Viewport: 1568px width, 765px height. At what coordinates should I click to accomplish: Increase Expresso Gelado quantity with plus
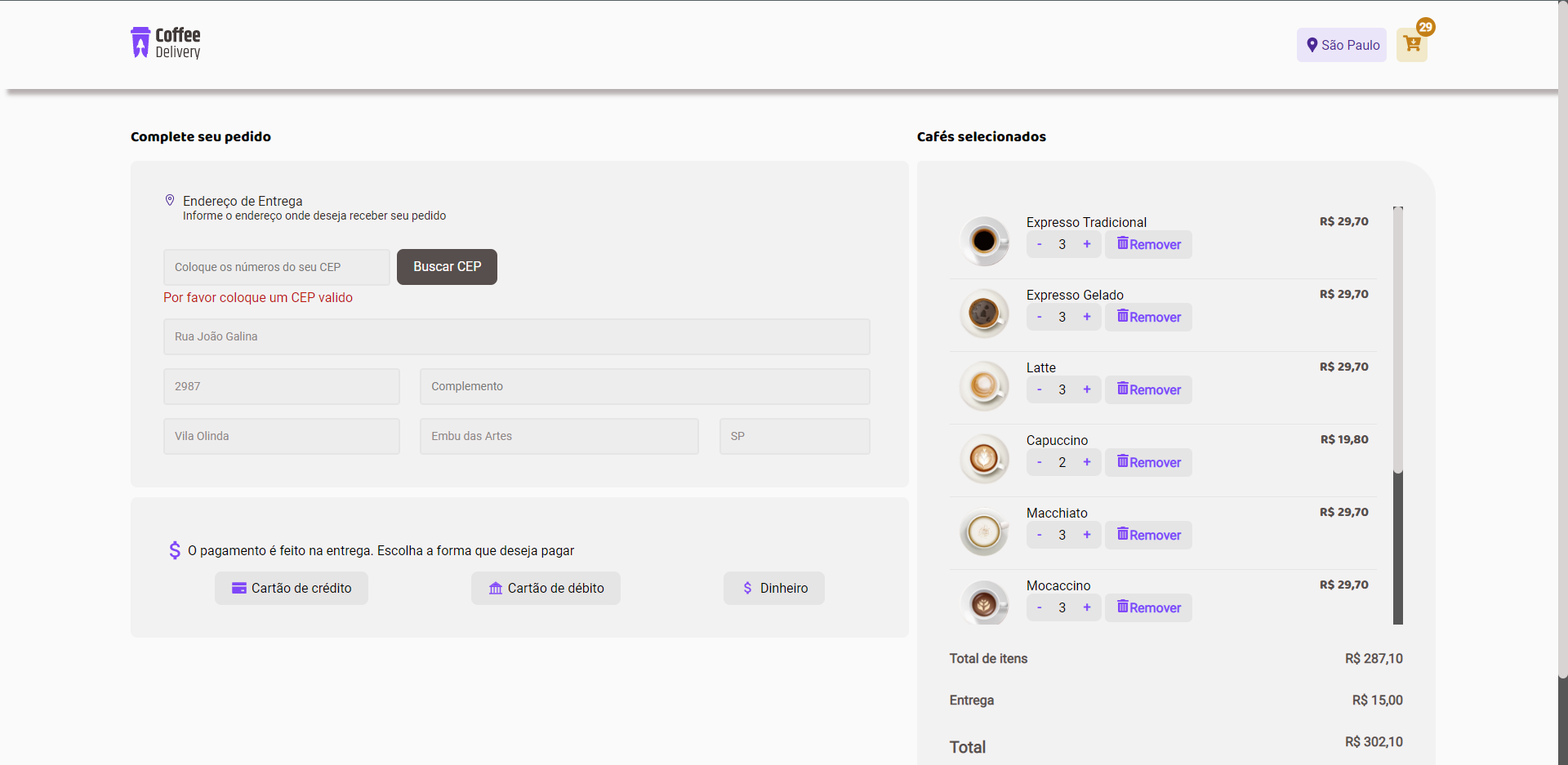1087,317
